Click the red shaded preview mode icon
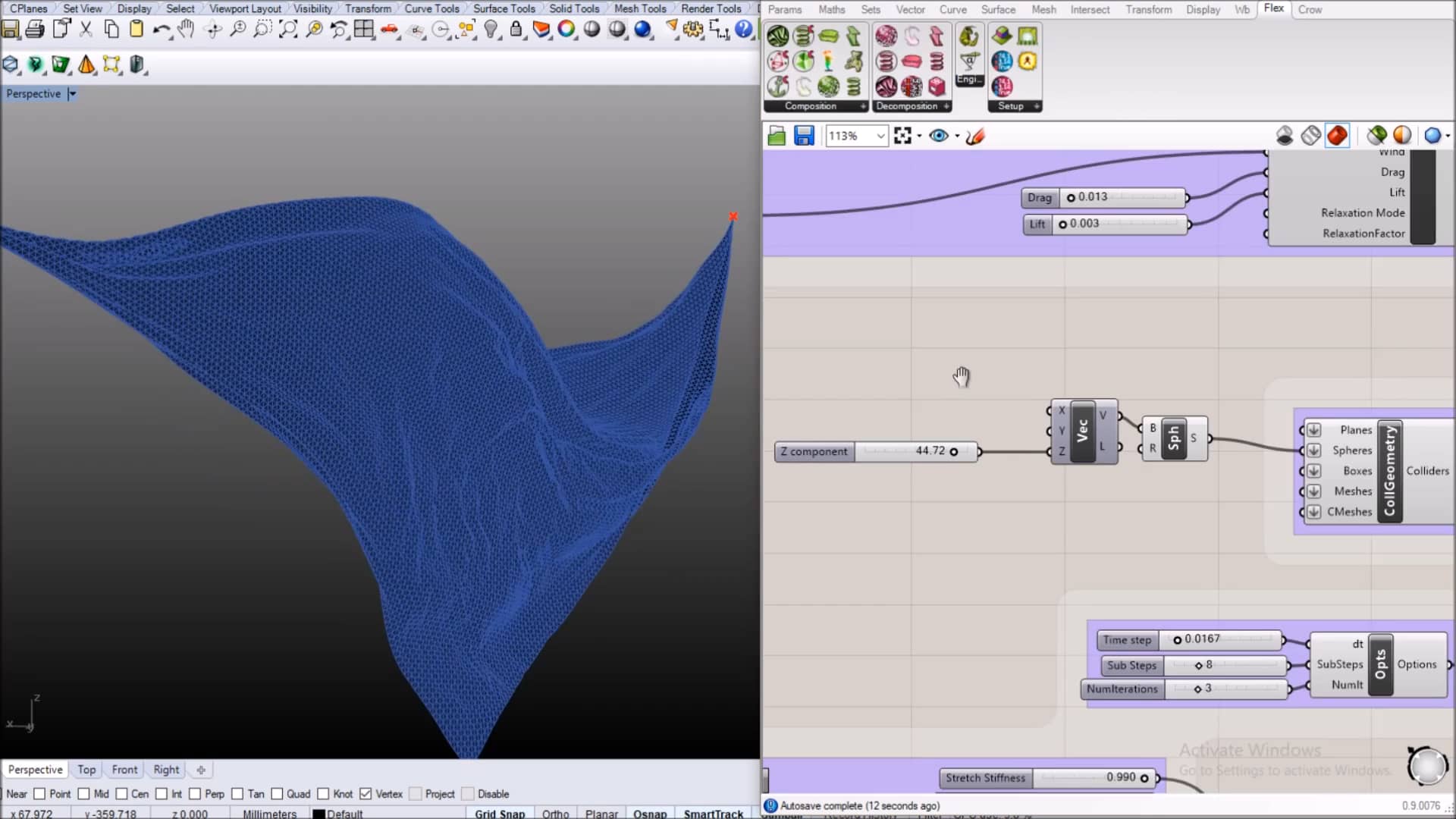 coord(1338,135)
